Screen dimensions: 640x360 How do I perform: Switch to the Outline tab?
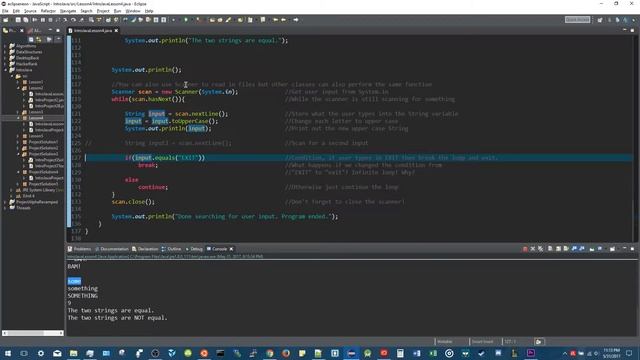pos(171,249)
